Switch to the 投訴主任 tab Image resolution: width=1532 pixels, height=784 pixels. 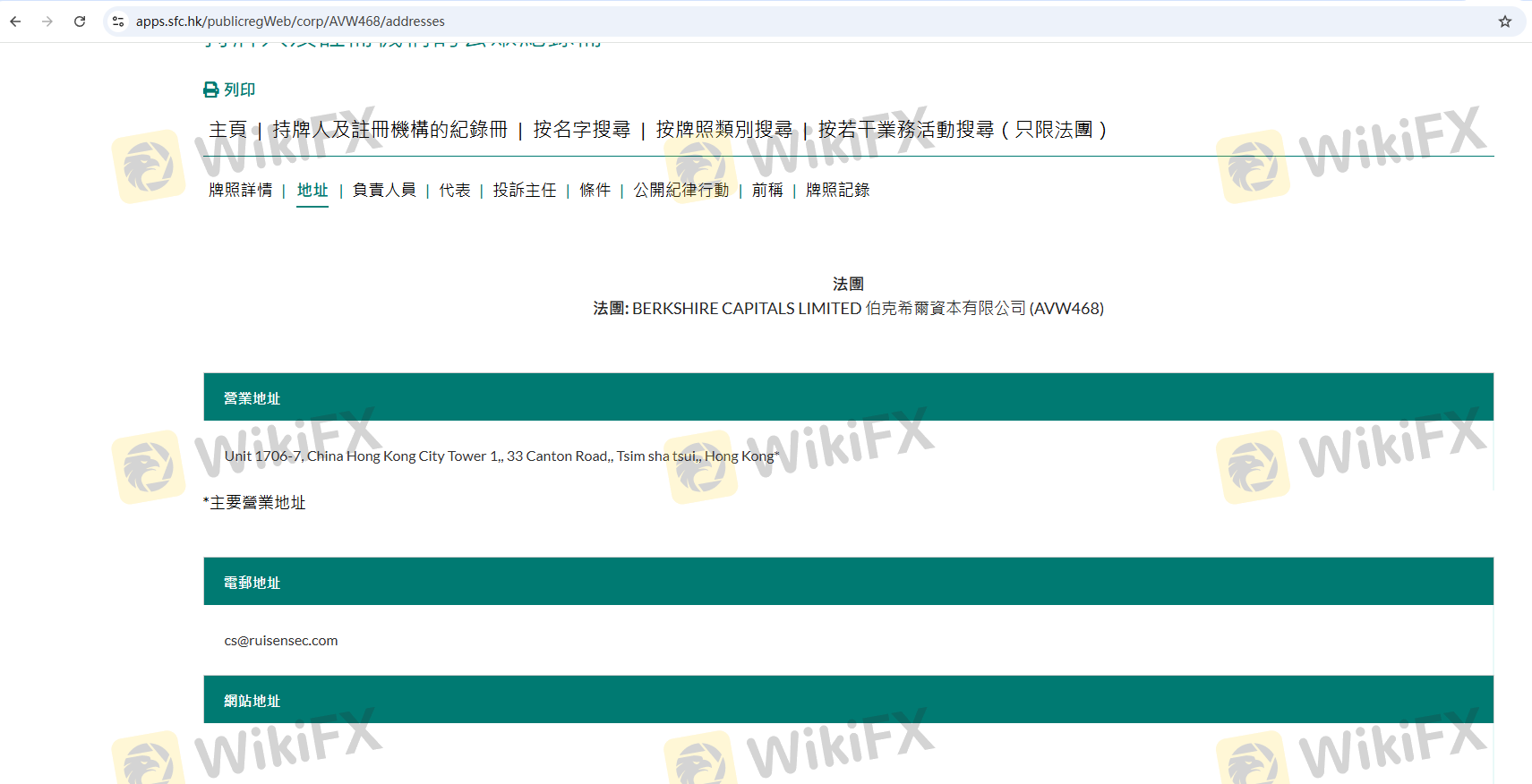[x=525, y=190]
